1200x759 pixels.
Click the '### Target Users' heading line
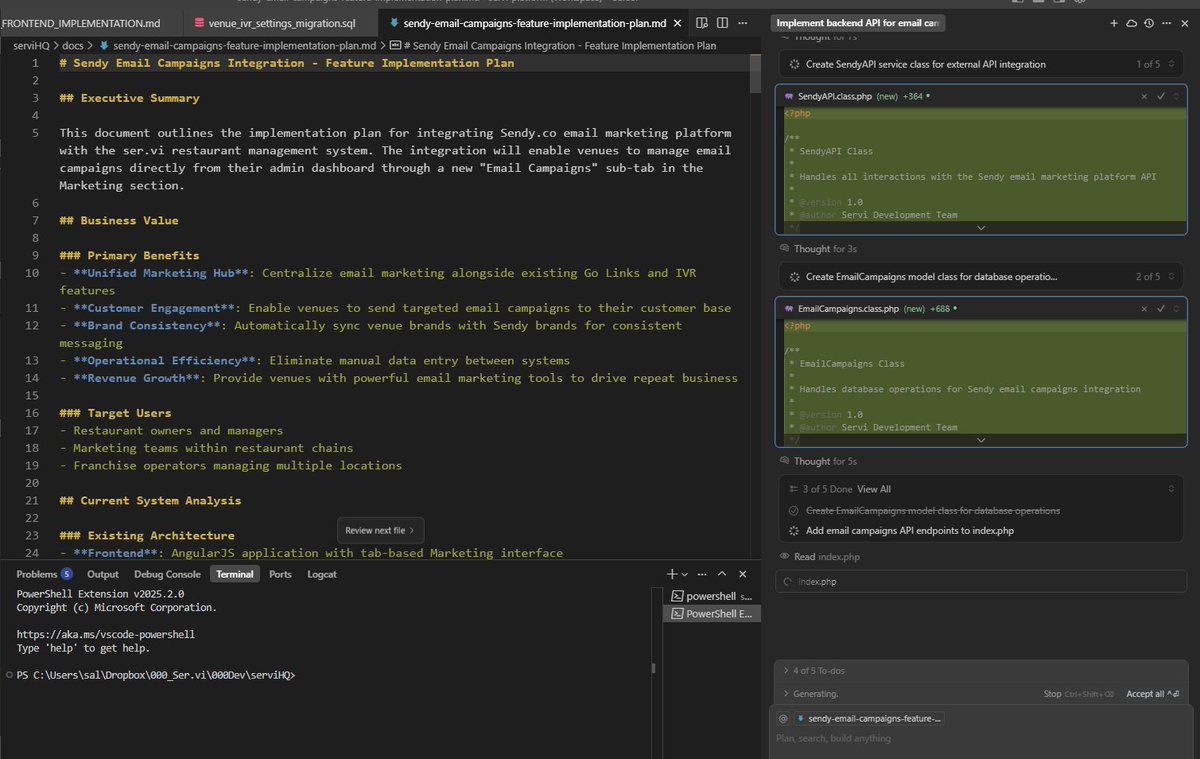(115, 413)
